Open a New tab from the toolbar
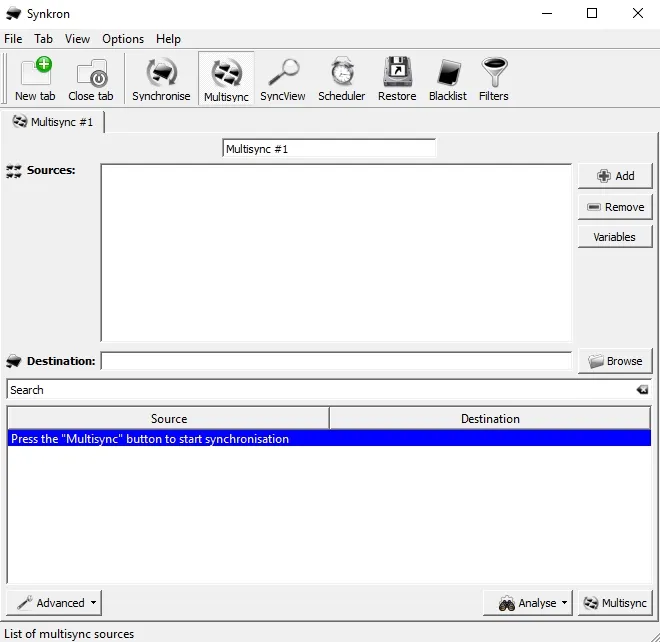 tap(35, 79)
